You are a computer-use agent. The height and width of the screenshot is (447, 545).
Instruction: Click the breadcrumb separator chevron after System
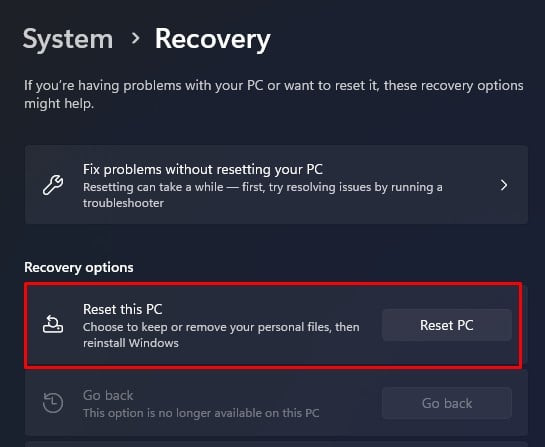135,38
